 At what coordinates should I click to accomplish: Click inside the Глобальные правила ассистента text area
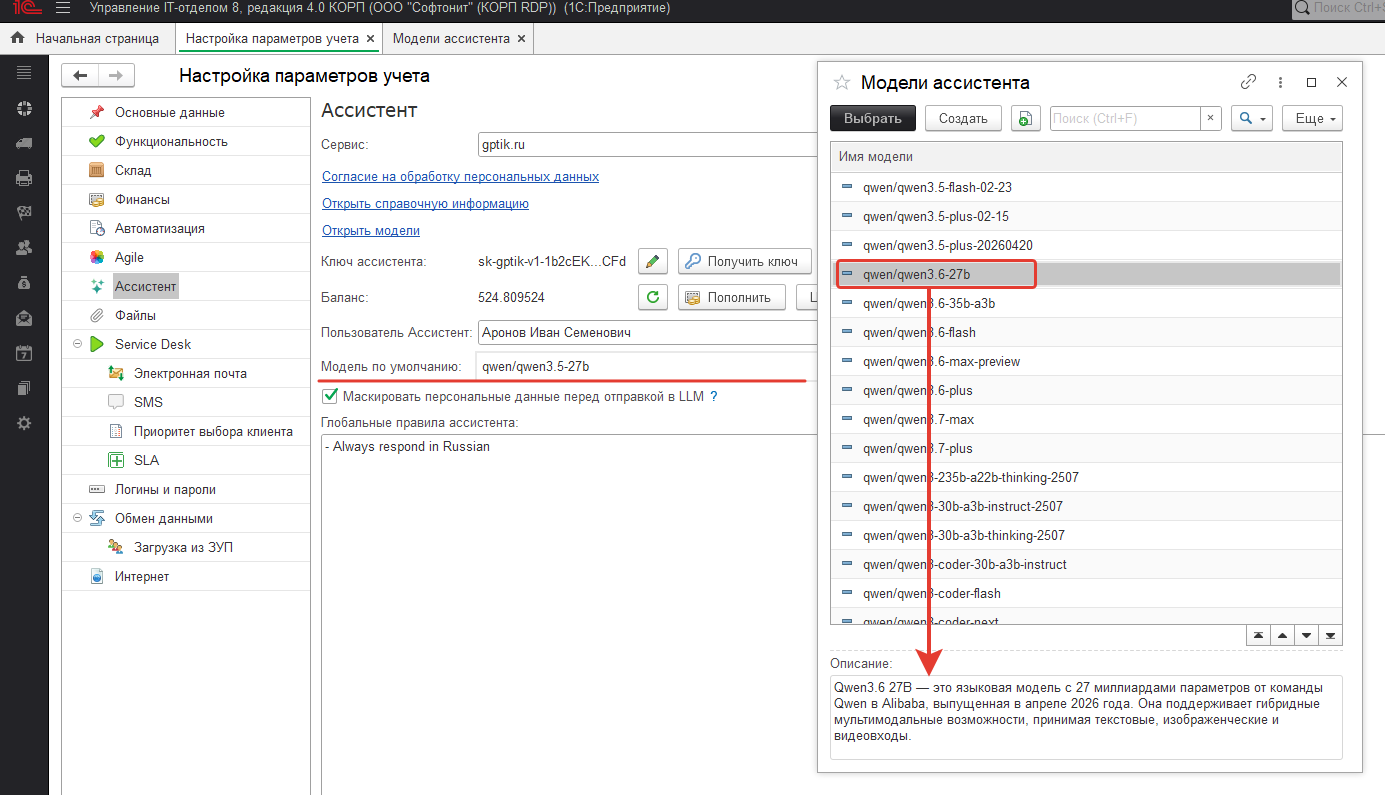tap(568, 614)
